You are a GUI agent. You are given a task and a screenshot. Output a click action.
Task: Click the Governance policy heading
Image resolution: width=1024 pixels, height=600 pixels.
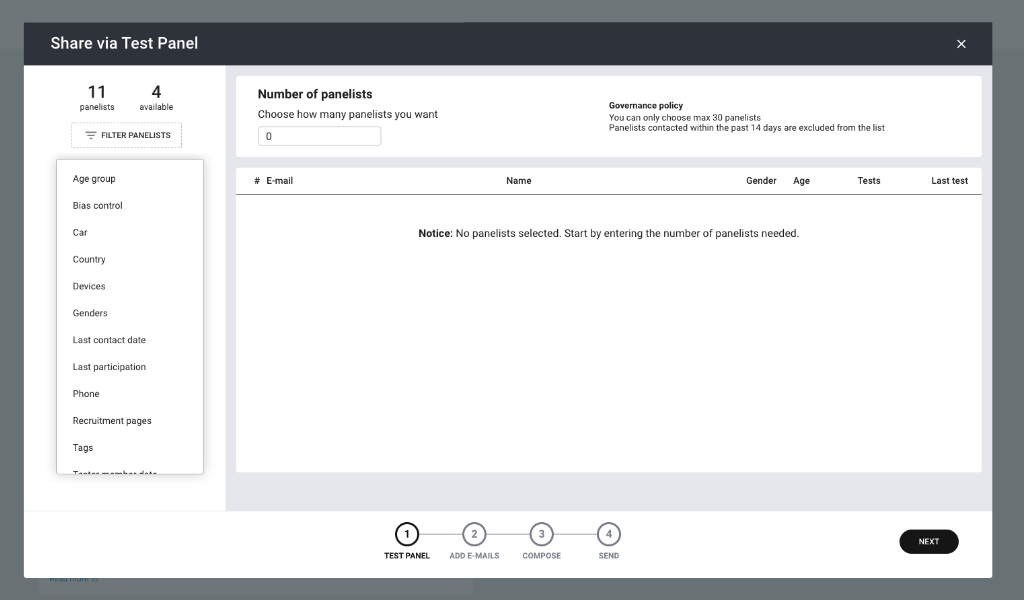[x=646, y=105]
